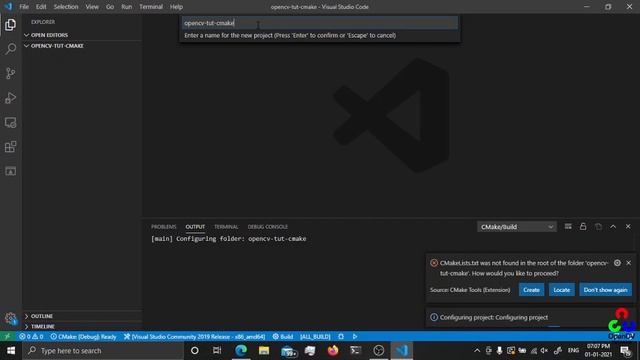The image size is (640, 360).
Task: Open the View menu
Action: tap(92, 7)
